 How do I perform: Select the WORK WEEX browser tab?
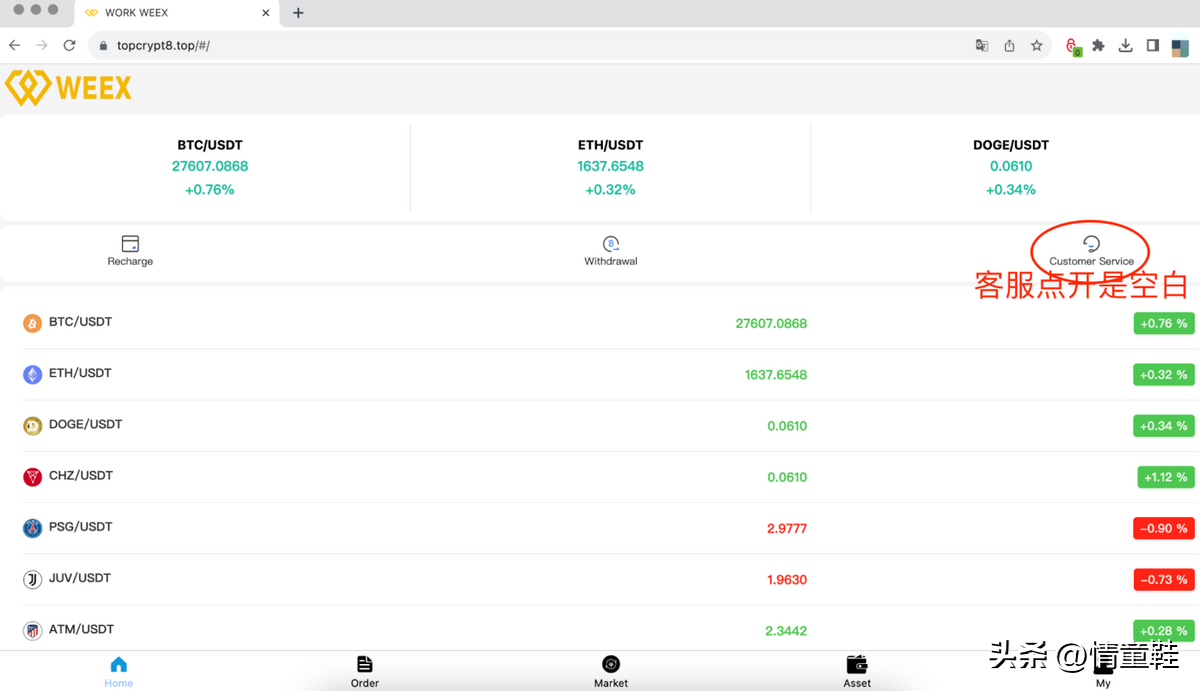(175, 13)
